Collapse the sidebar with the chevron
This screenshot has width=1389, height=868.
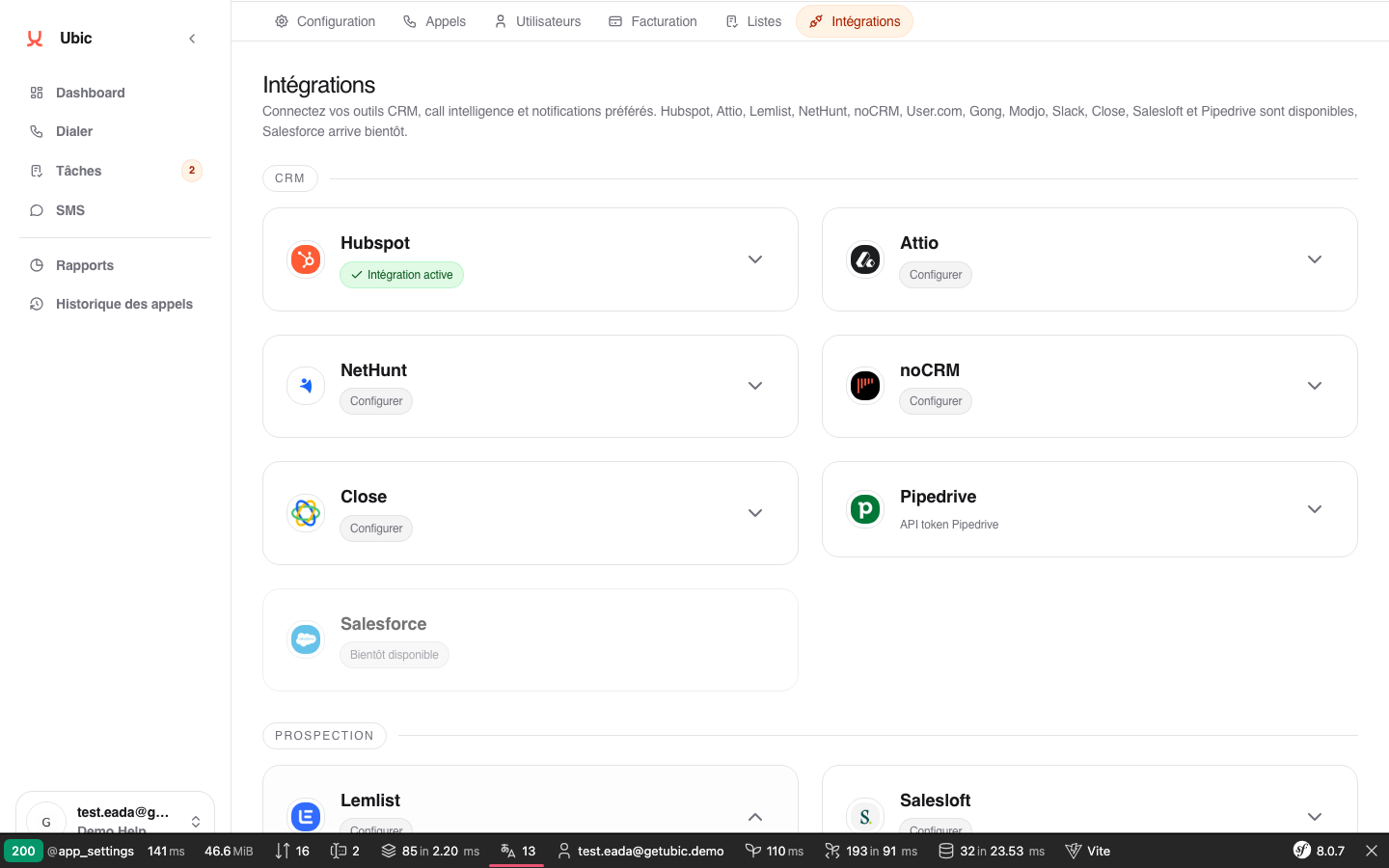[x=192, y=39]
